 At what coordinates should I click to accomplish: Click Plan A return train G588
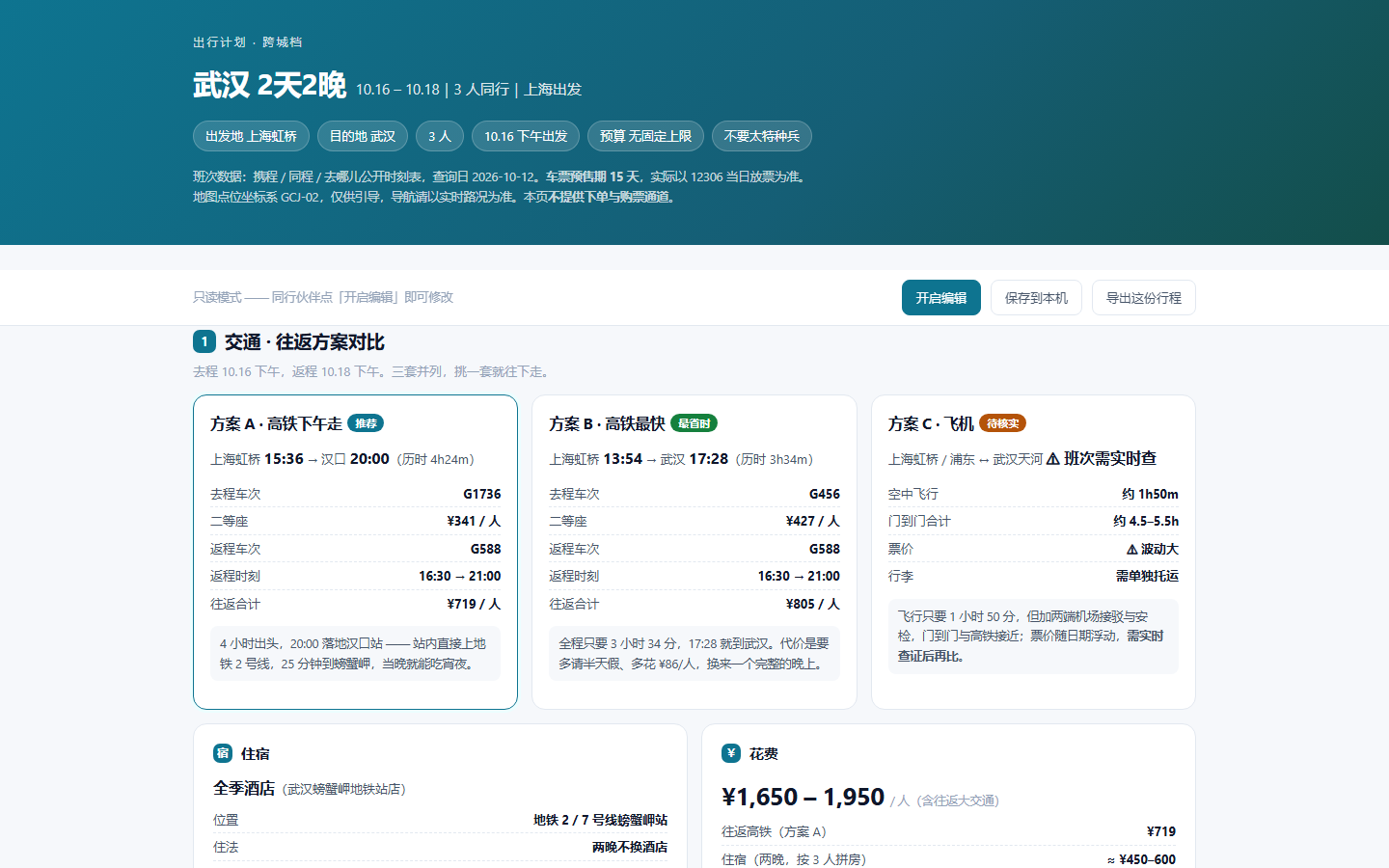[x=486, y=549]
